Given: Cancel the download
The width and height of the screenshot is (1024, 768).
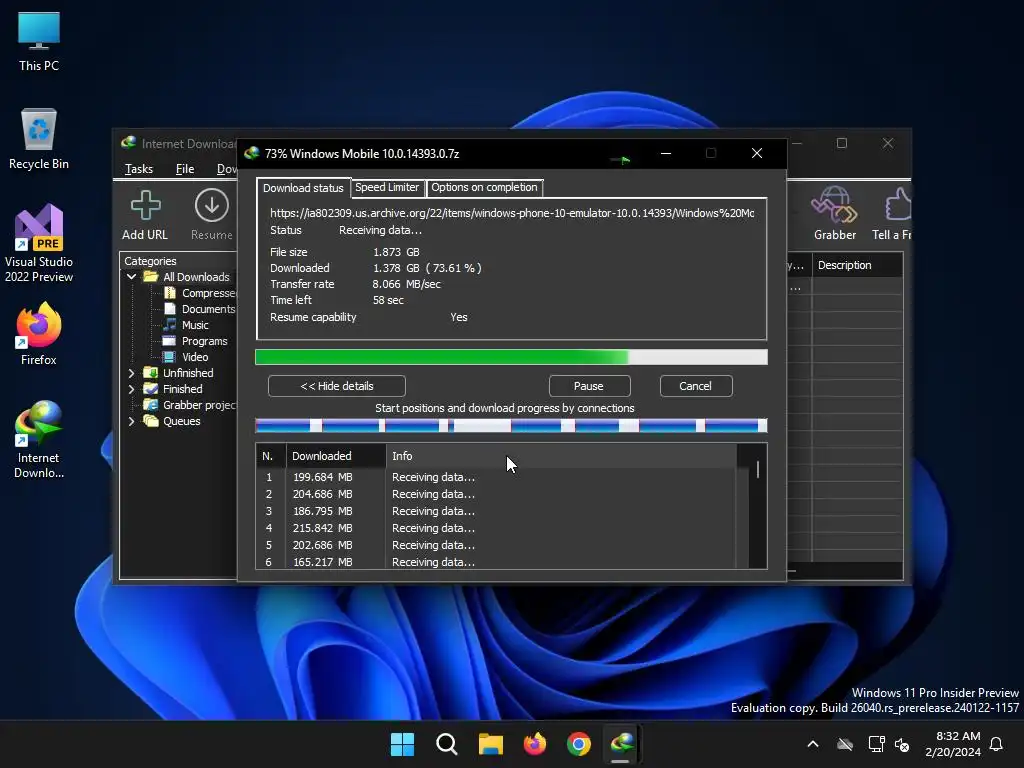Looking at the screenshot, I should click(x=696, y=386).
